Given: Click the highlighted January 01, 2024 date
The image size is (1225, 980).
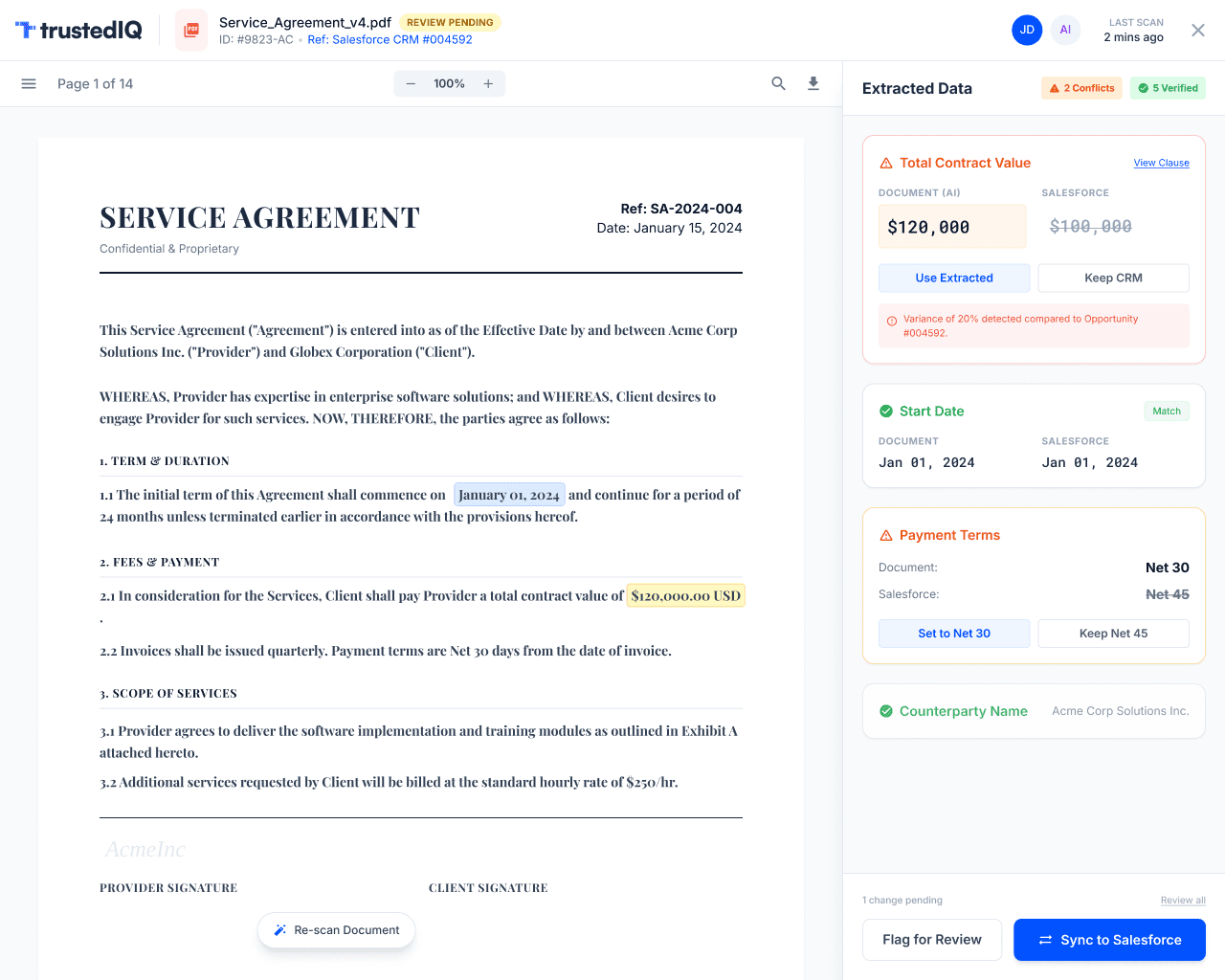Looking at the screenshot, I should tap(509, 495).
